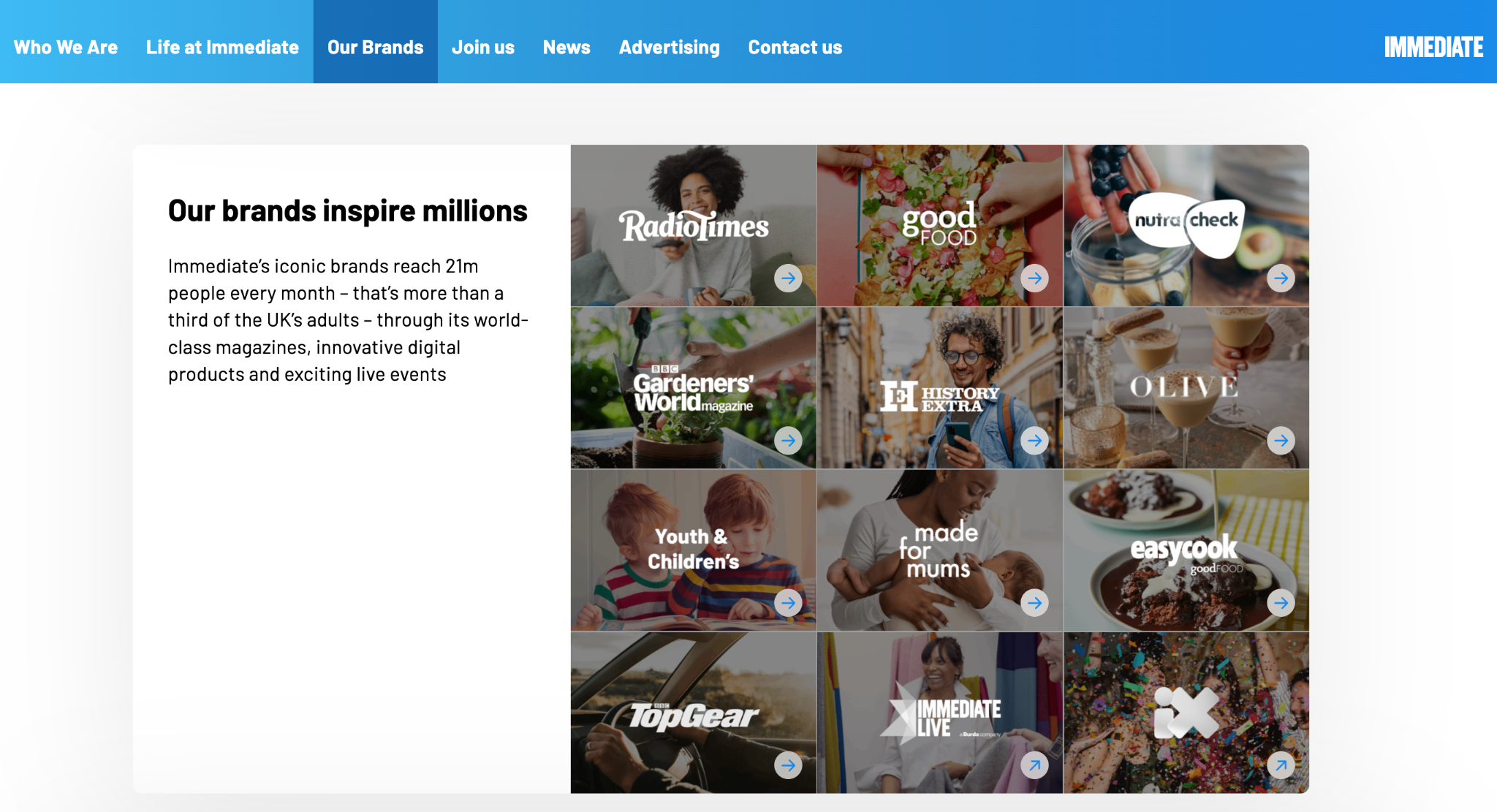Click the arrow icon on Good Food tile

[x=1034, y=278]
